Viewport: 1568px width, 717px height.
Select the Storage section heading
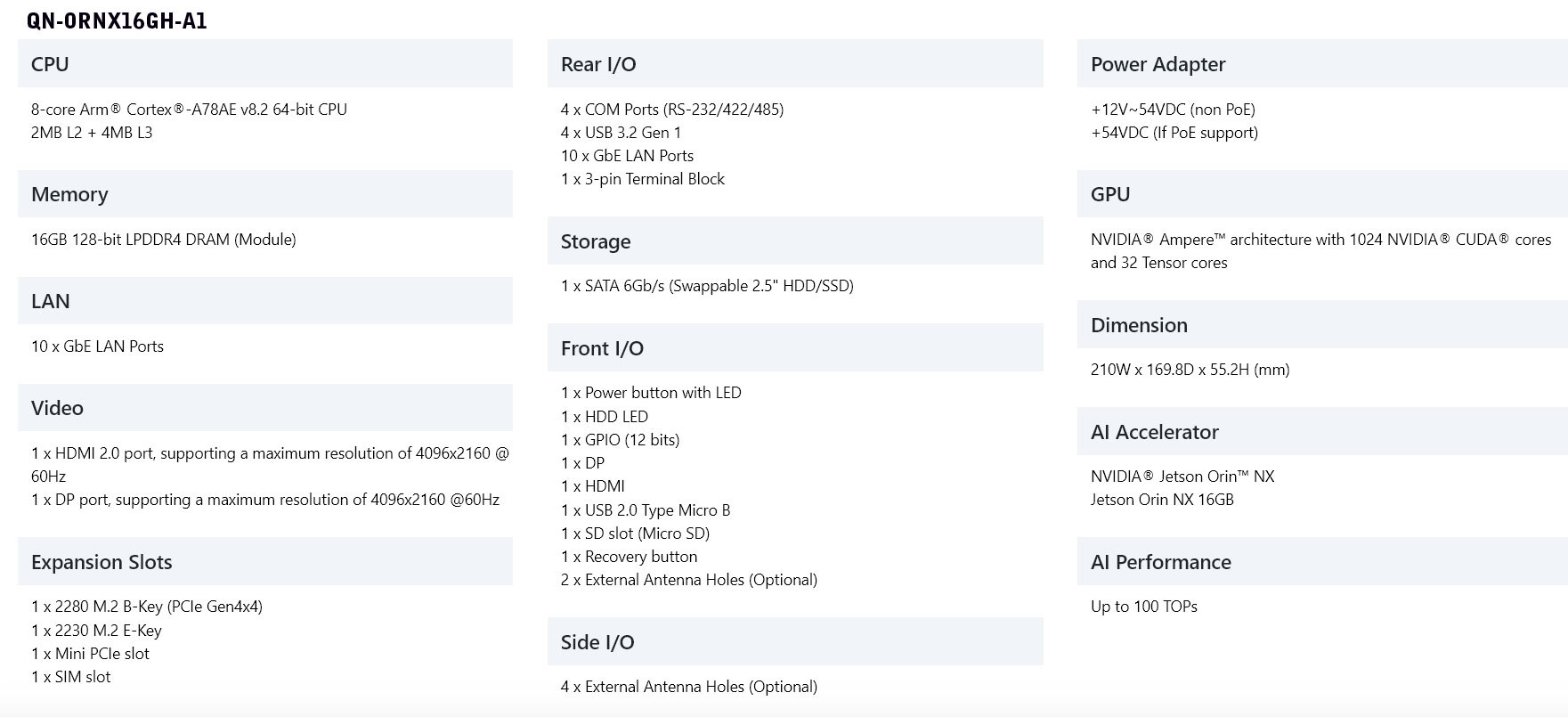[x=795, y=240]
